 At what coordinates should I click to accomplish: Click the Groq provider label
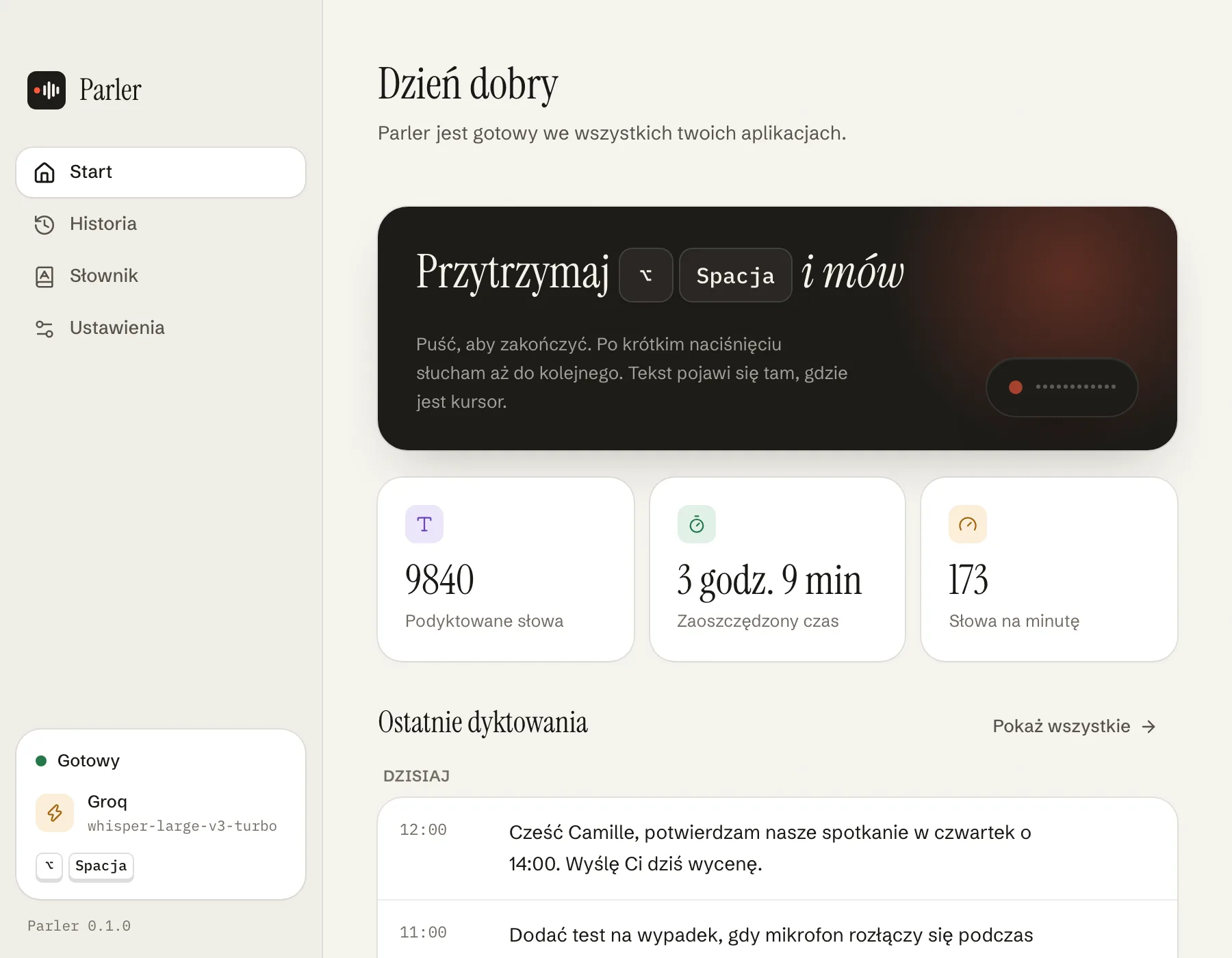click(x=107, y=802)
